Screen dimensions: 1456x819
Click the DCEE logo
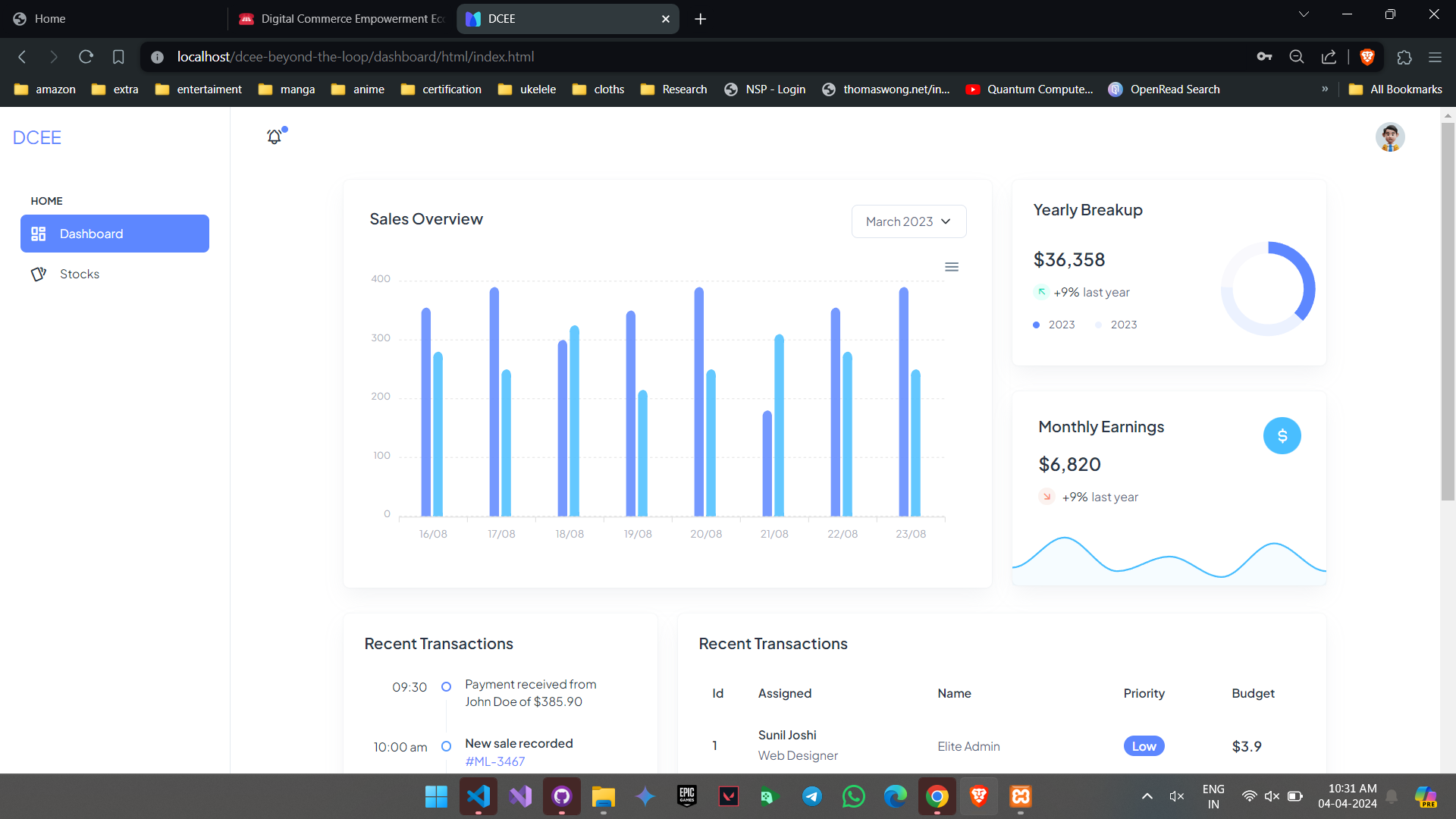[37, 137]
